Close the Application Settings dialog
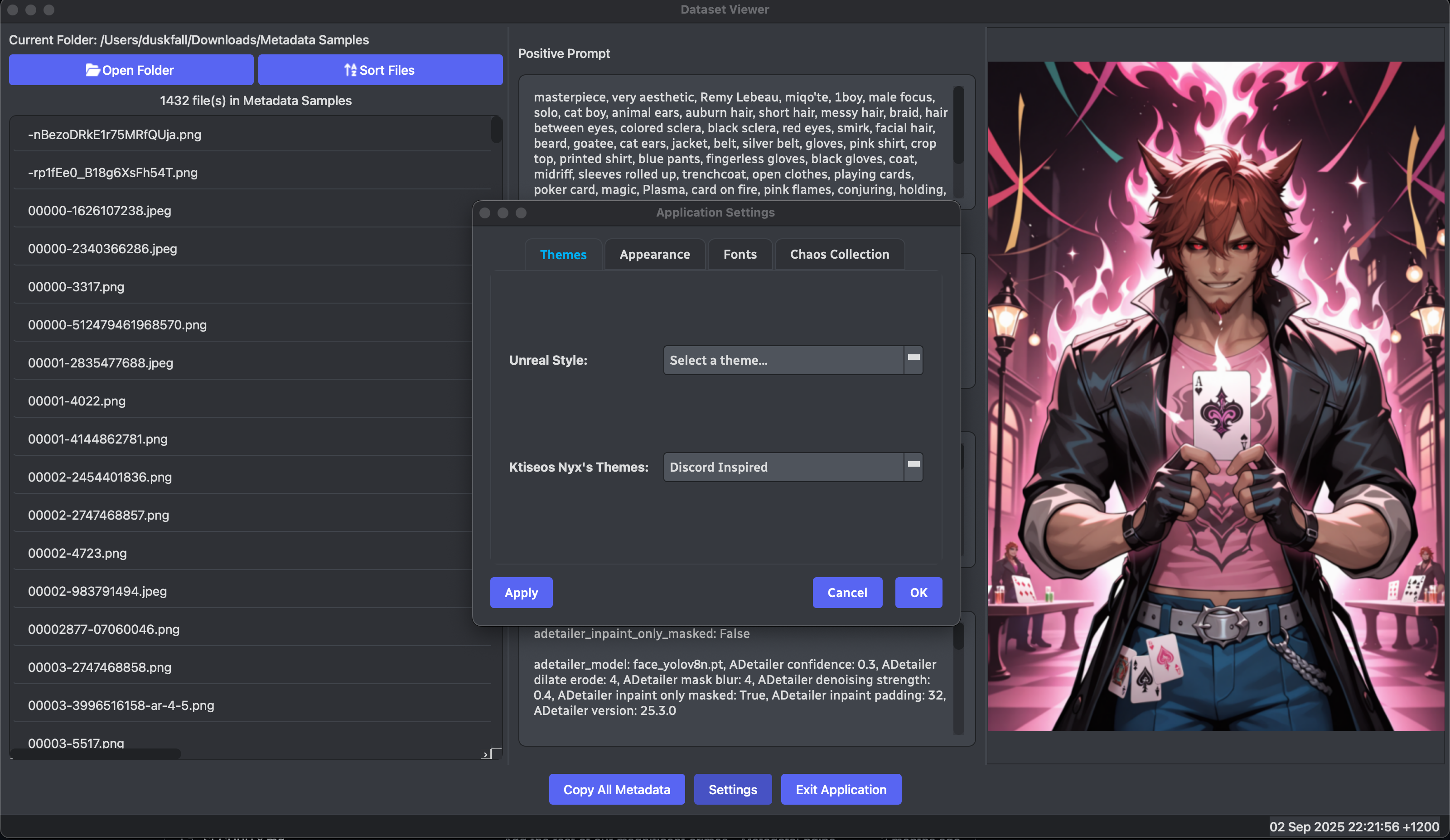 [x=484, y=213]
